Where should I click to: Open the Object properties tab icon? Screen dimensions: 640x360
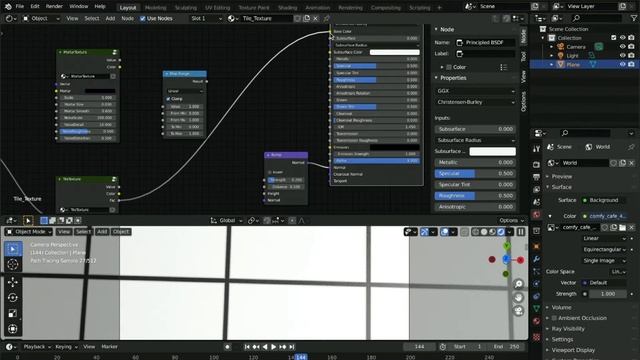pyautogui.click(x=536, y=247)
